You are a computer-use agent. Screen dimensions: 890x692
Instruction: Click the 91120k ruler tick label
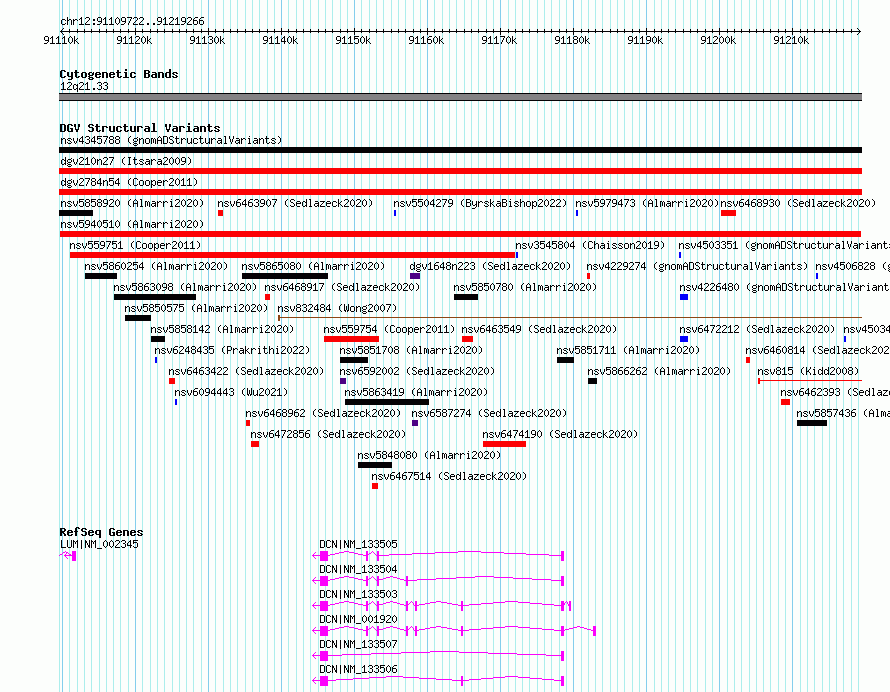tap(134, 40)
